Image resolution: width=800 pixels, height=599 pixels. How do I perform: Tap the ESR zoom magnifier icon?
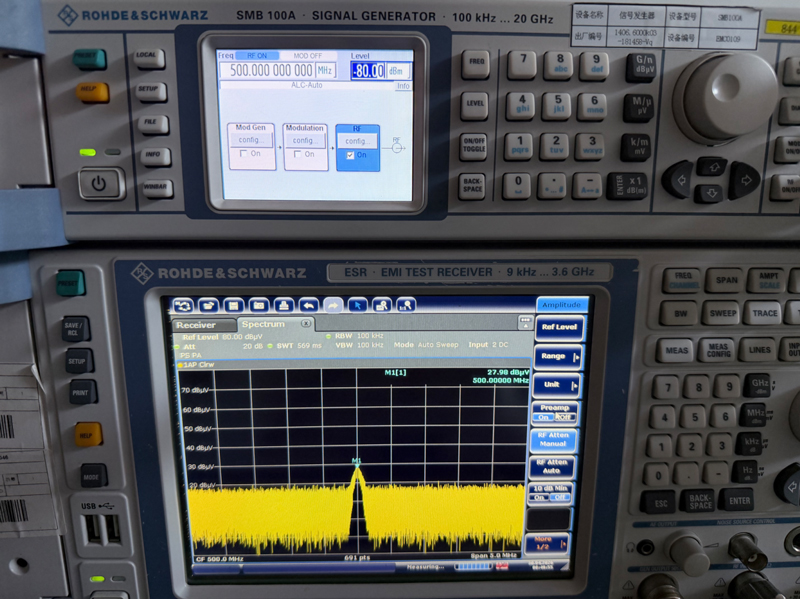coord(382,305)
